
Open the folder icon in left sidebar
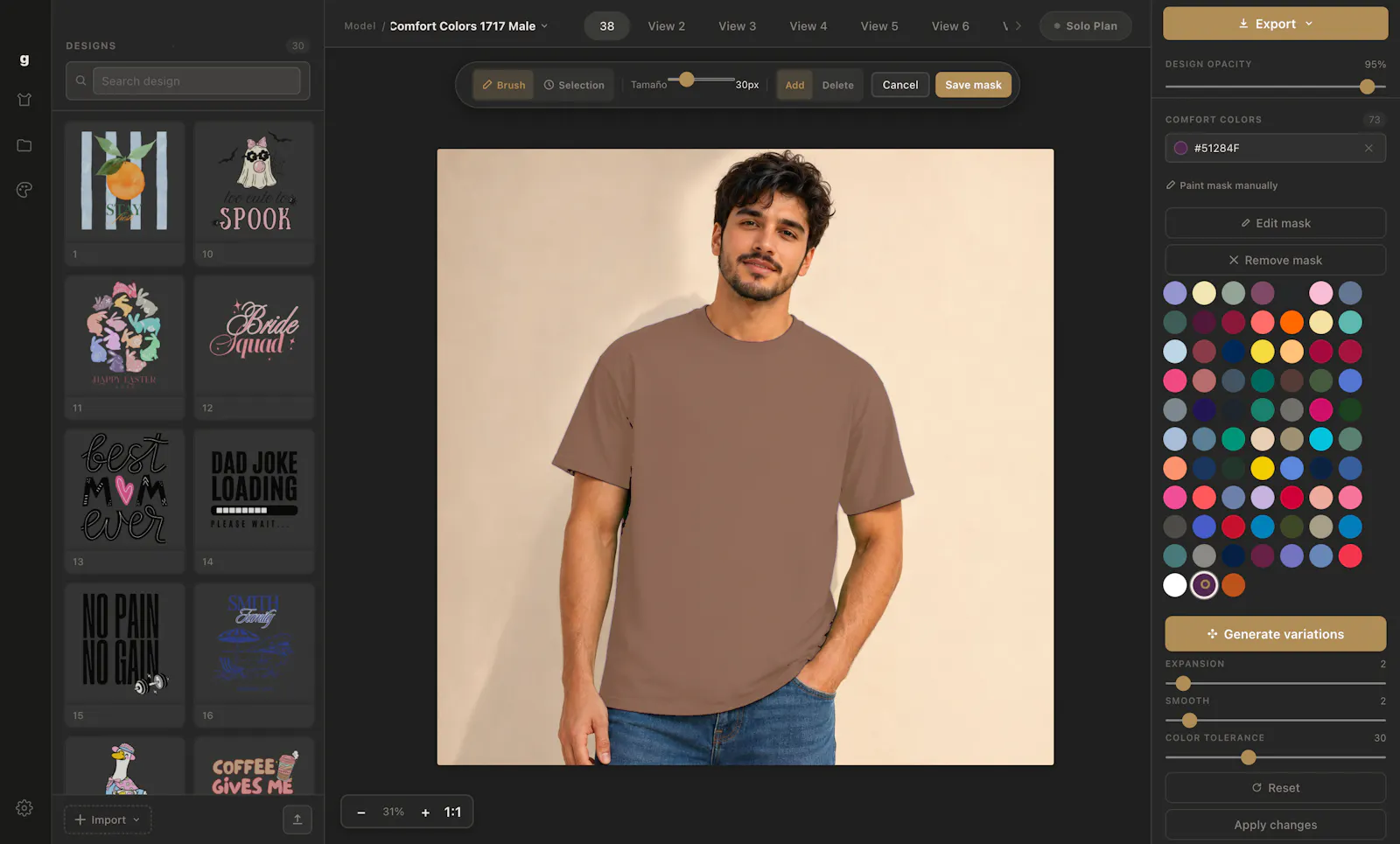(x=24, y=145)
